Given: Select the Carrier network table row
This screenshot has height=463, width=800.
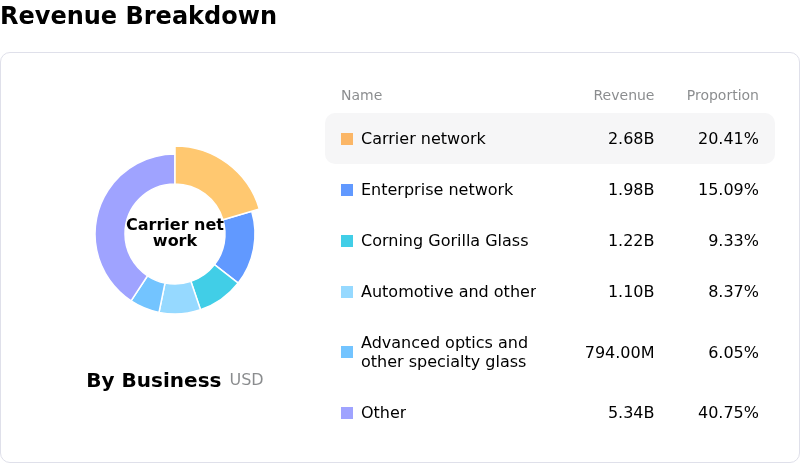Looking at the screenshot, I should coord(549,139).
